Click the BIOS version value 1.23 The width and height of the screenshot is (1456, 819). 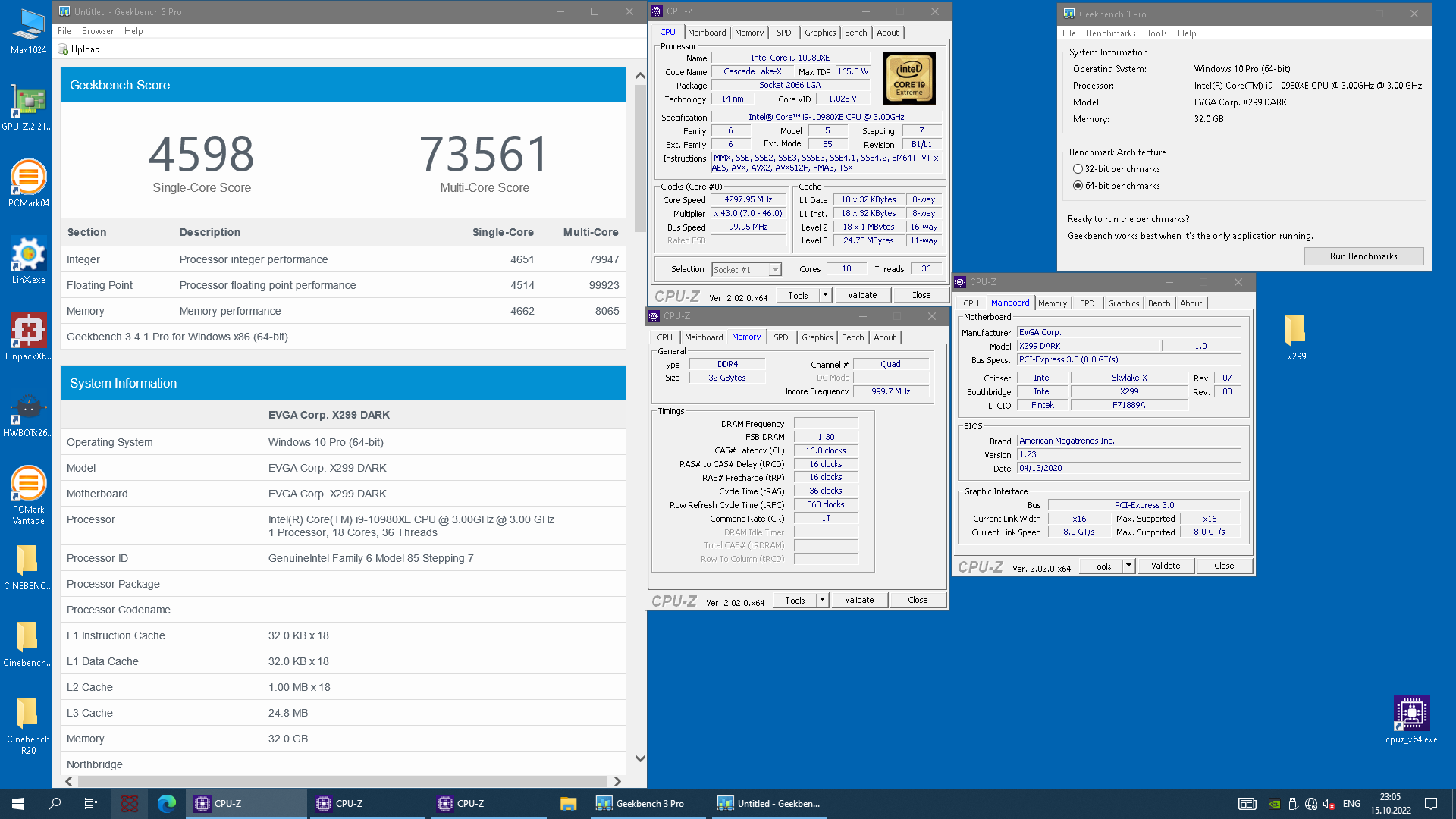1128,455
